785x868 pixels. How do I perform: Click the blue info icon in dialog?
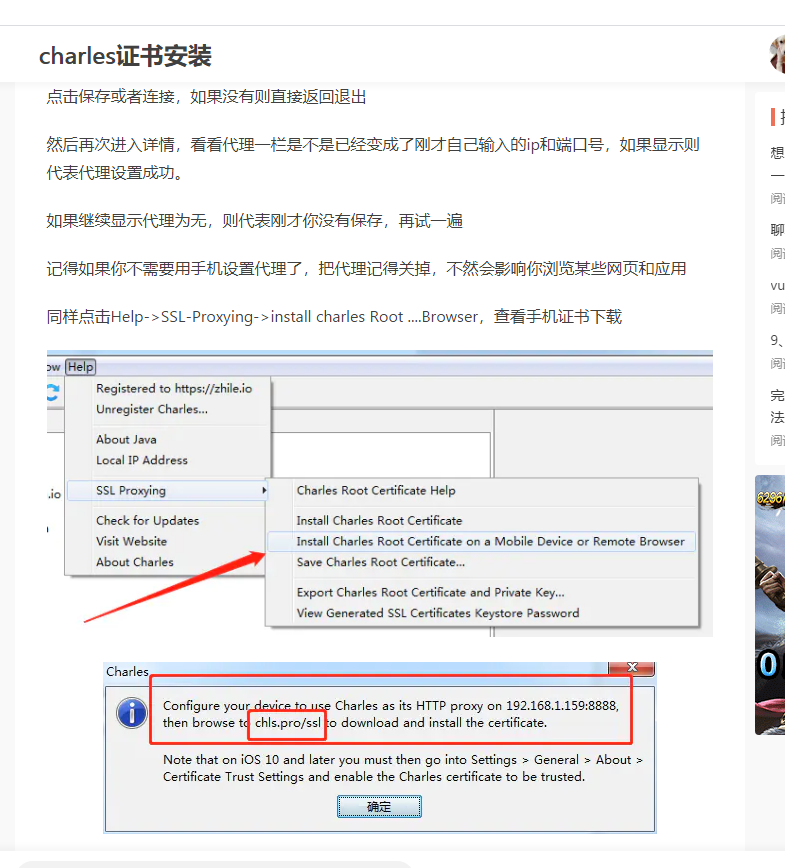click(x=132, y=713)
